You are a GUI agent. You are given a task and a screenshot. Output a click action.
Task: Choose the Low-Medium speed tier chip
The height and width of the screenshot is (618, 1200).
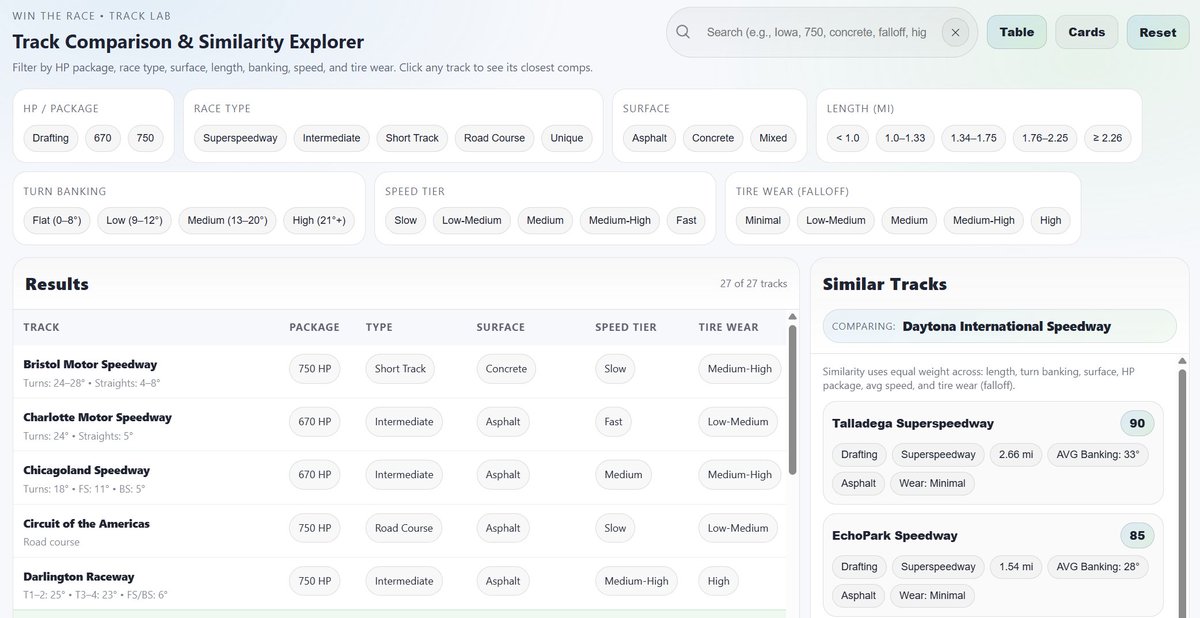point(472,220)
